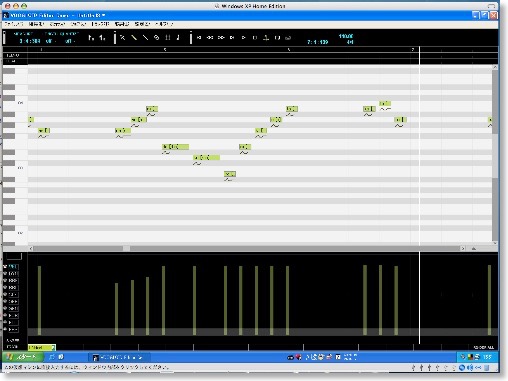The image size is (508, 381).
Task: Select the DYN control parameter
Action: coord(13,274)
